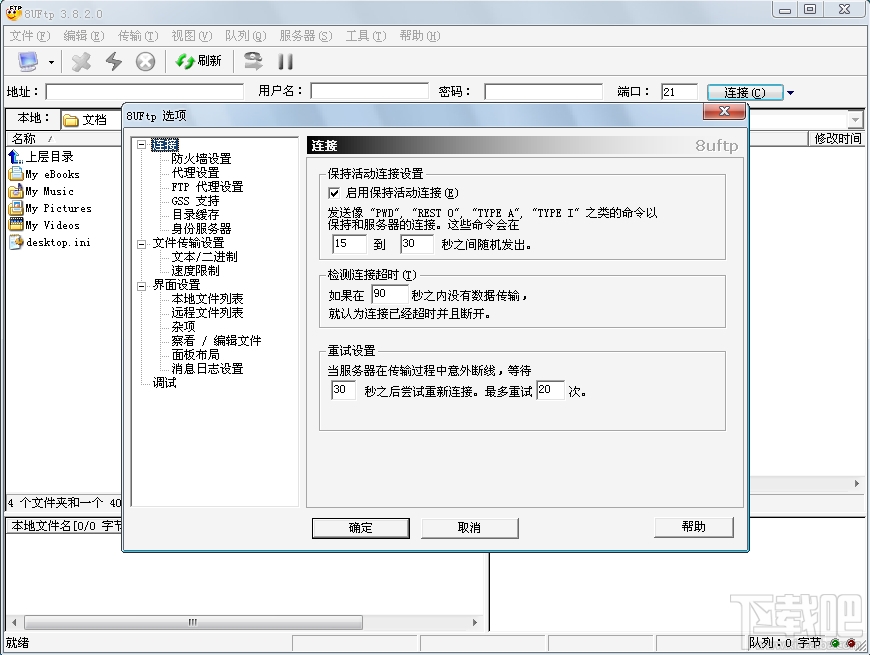Select 速度限制 in the options tree
This screenshot has height=655, width=870.
coord(195,271)
